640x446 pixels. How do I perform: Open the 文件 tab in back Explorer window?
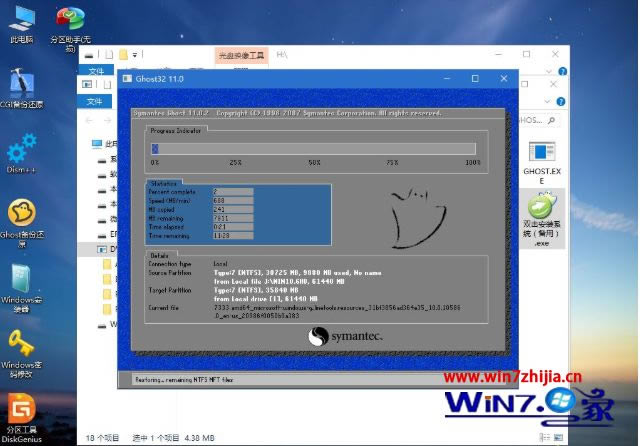pos(96,71)
